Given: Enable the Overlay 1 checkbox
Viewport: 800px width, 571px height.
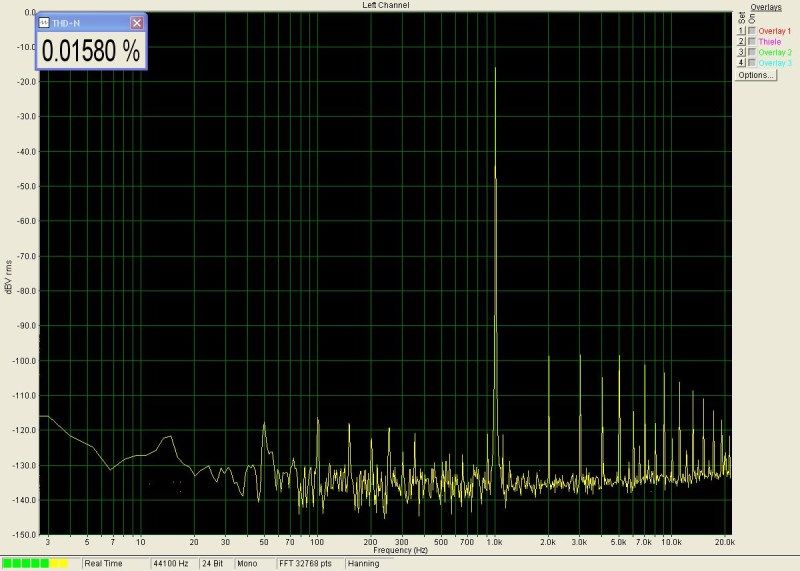Looking at the screenshot, I should [x=752, y=31].
